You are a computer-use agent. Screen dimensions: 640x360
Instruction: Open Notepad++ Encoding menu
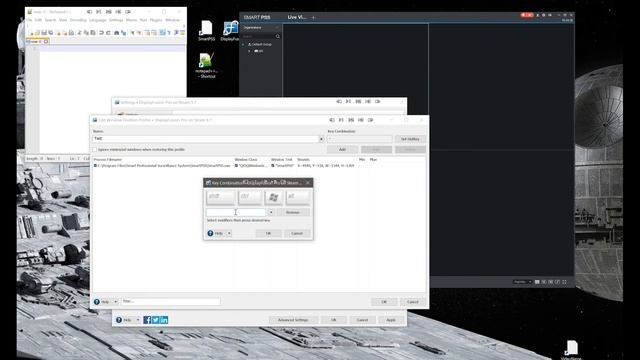tap(78, 20)
